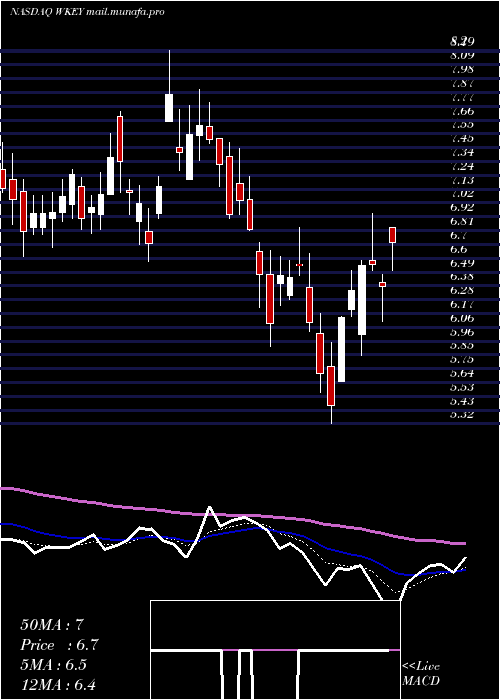Click the NASDAQ WKEY chart title

click(x=88, y=12)
